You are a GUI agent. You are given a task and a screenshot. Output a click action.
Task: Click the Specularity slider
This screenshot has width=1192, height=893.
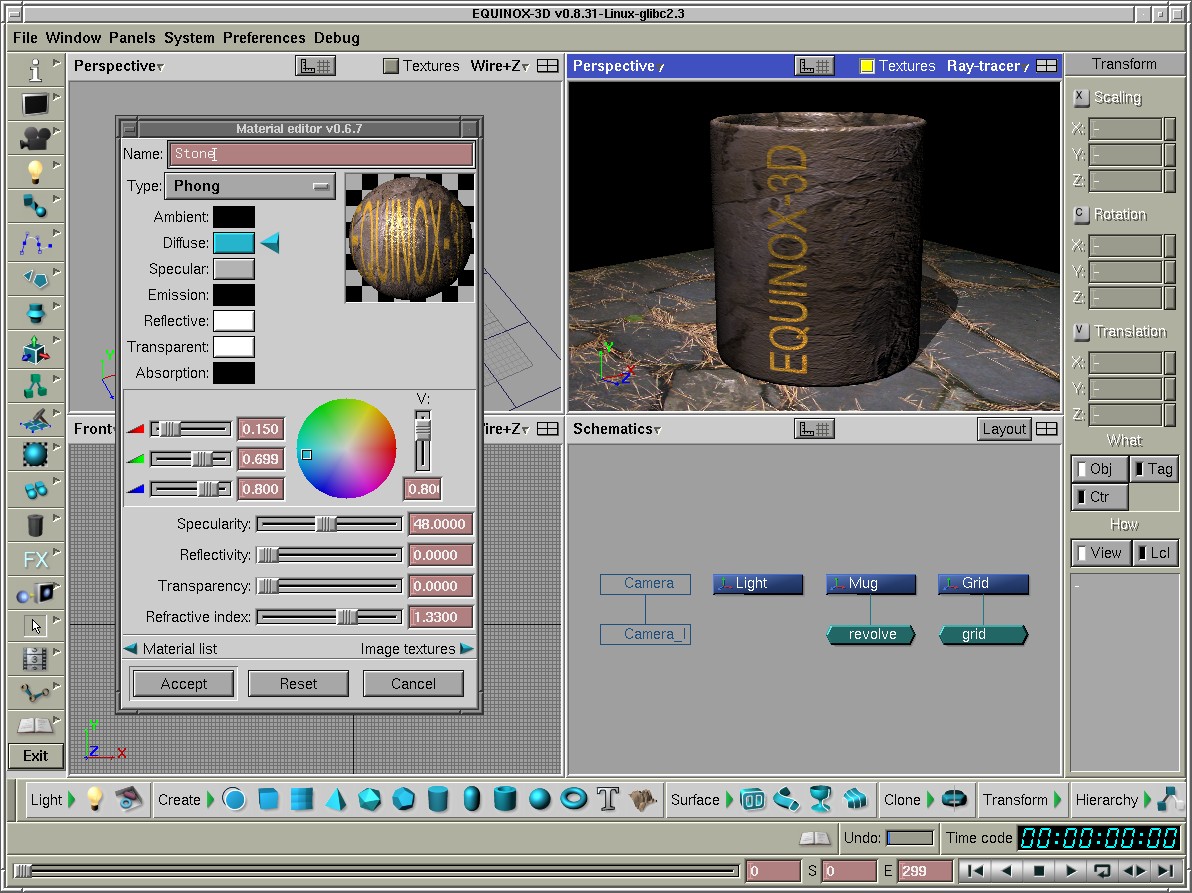(x=329, y=524)
